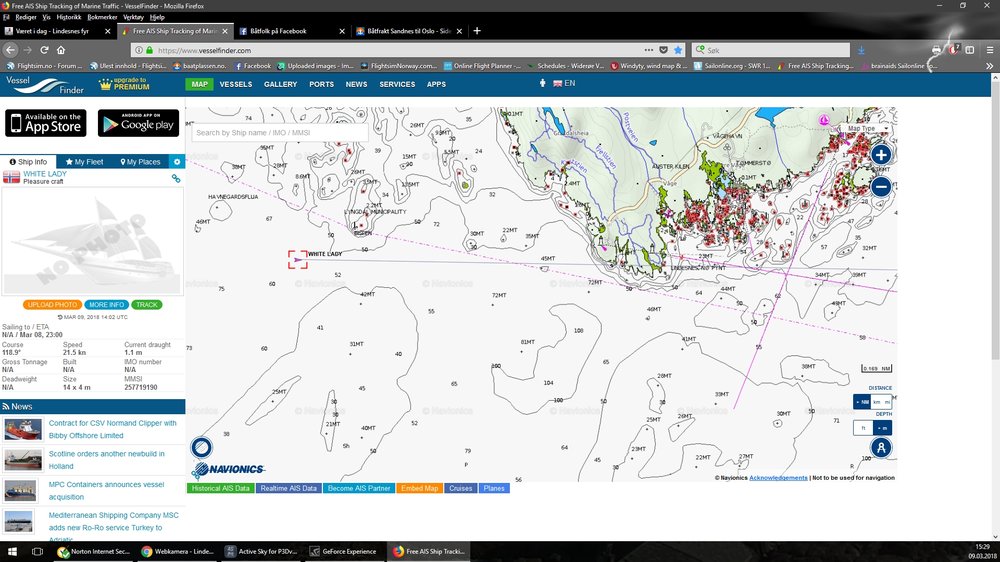Viewport: 1000px width, 562px height.
Task: Open the Map Type dropdown
Action: coord(866,128)
